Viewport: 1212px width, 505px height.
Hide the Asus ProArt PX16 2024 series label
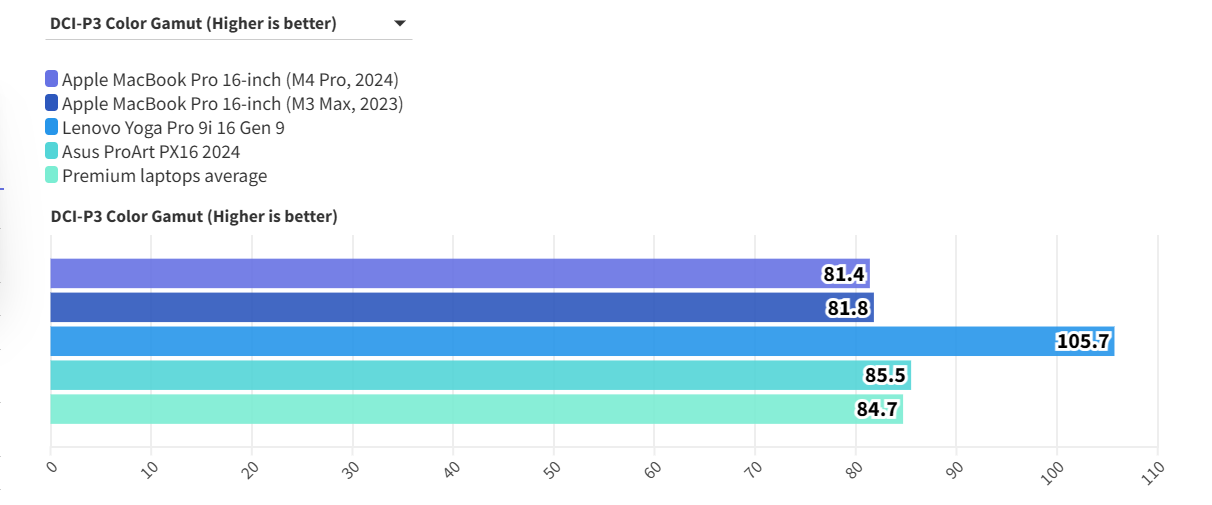click(151, 152)
